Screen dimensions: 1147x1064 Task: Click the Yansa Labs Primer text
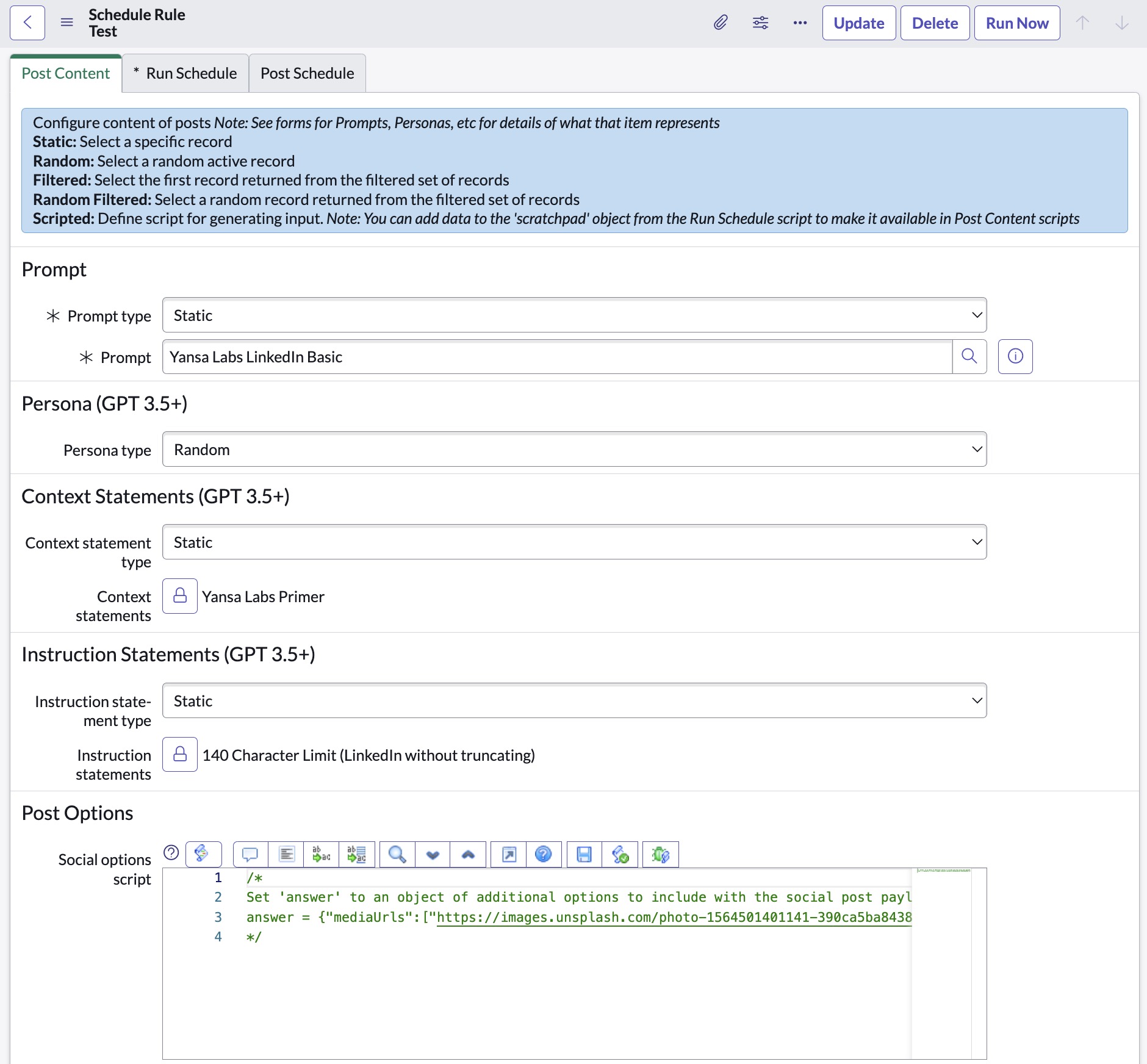click(x=264, y=597)
